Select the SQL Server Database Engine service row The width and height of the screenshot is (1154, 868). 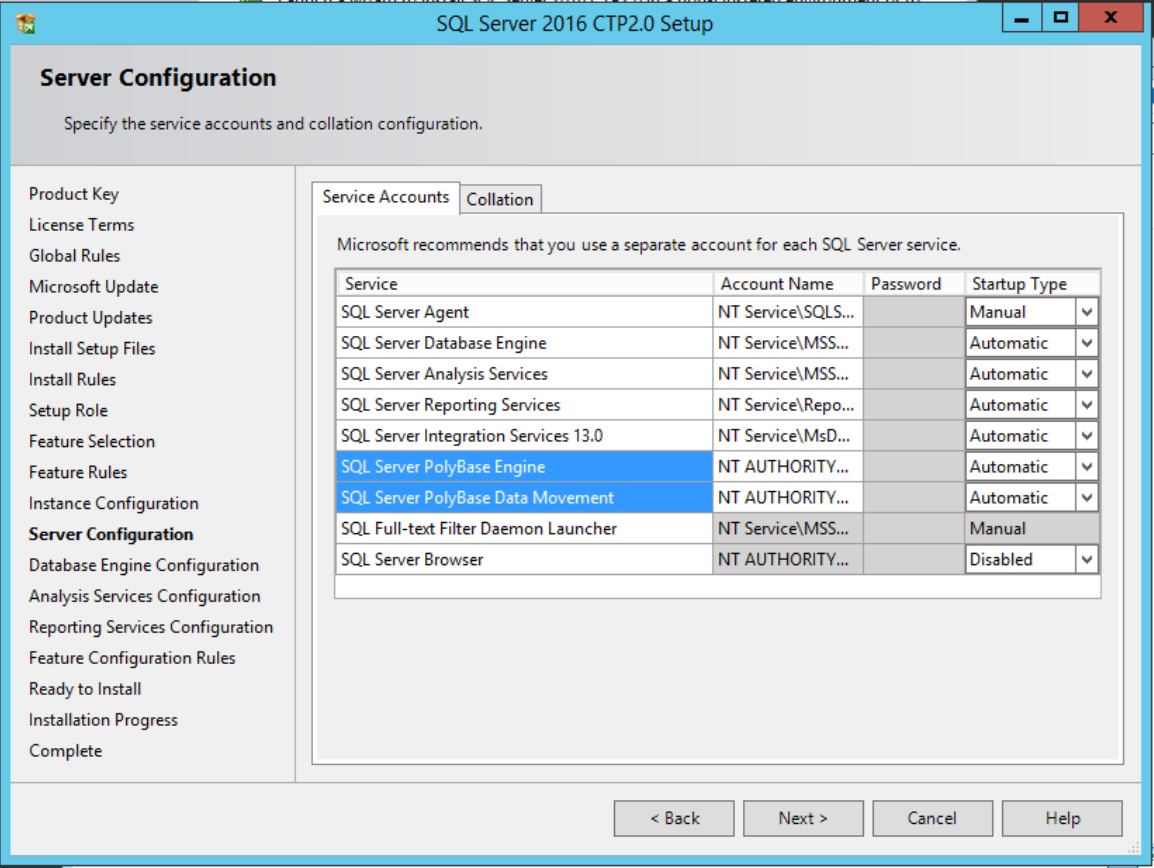coord(524,343)
